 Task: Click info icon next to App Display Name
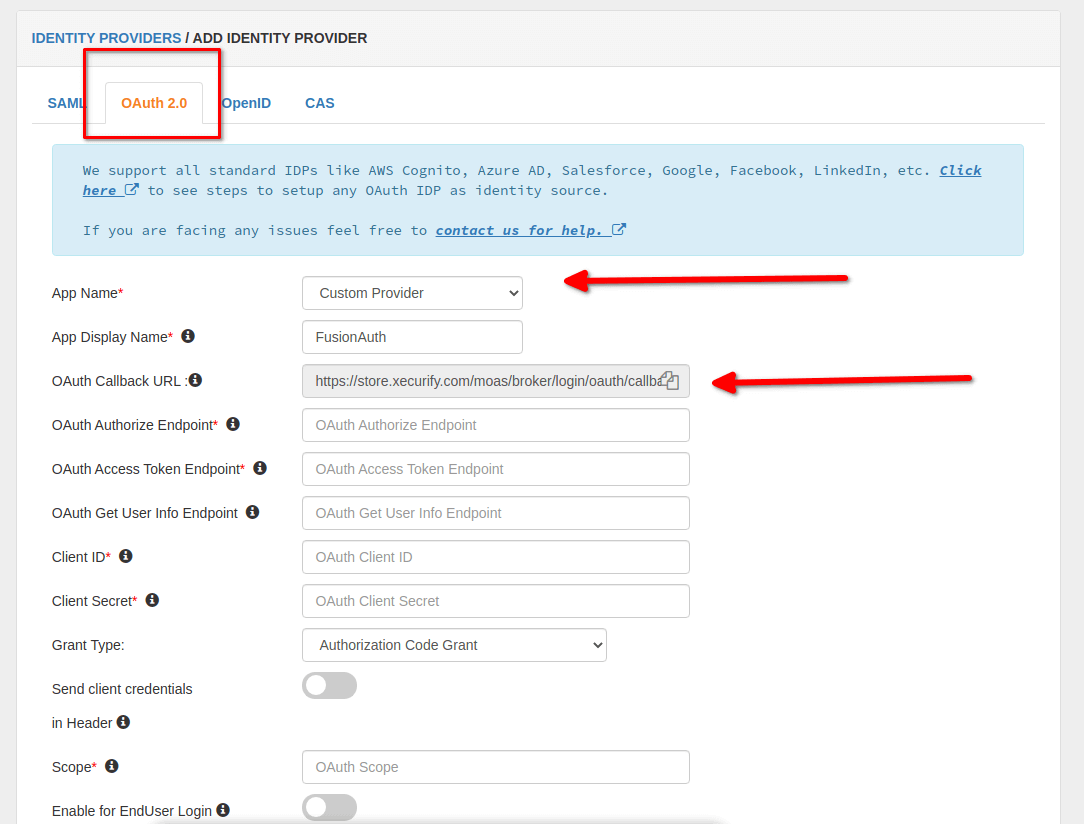[188, 336]
